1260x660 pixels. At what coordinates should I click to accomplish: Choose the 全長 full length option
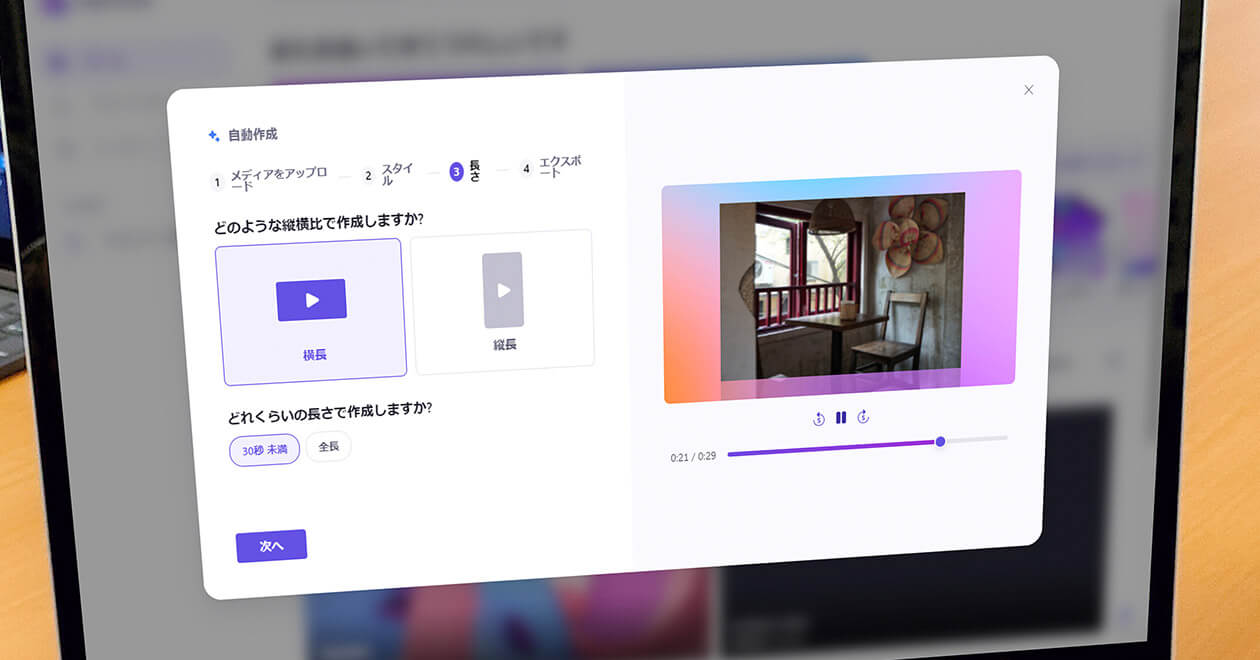pyautogui.click(x=329, y=447)
